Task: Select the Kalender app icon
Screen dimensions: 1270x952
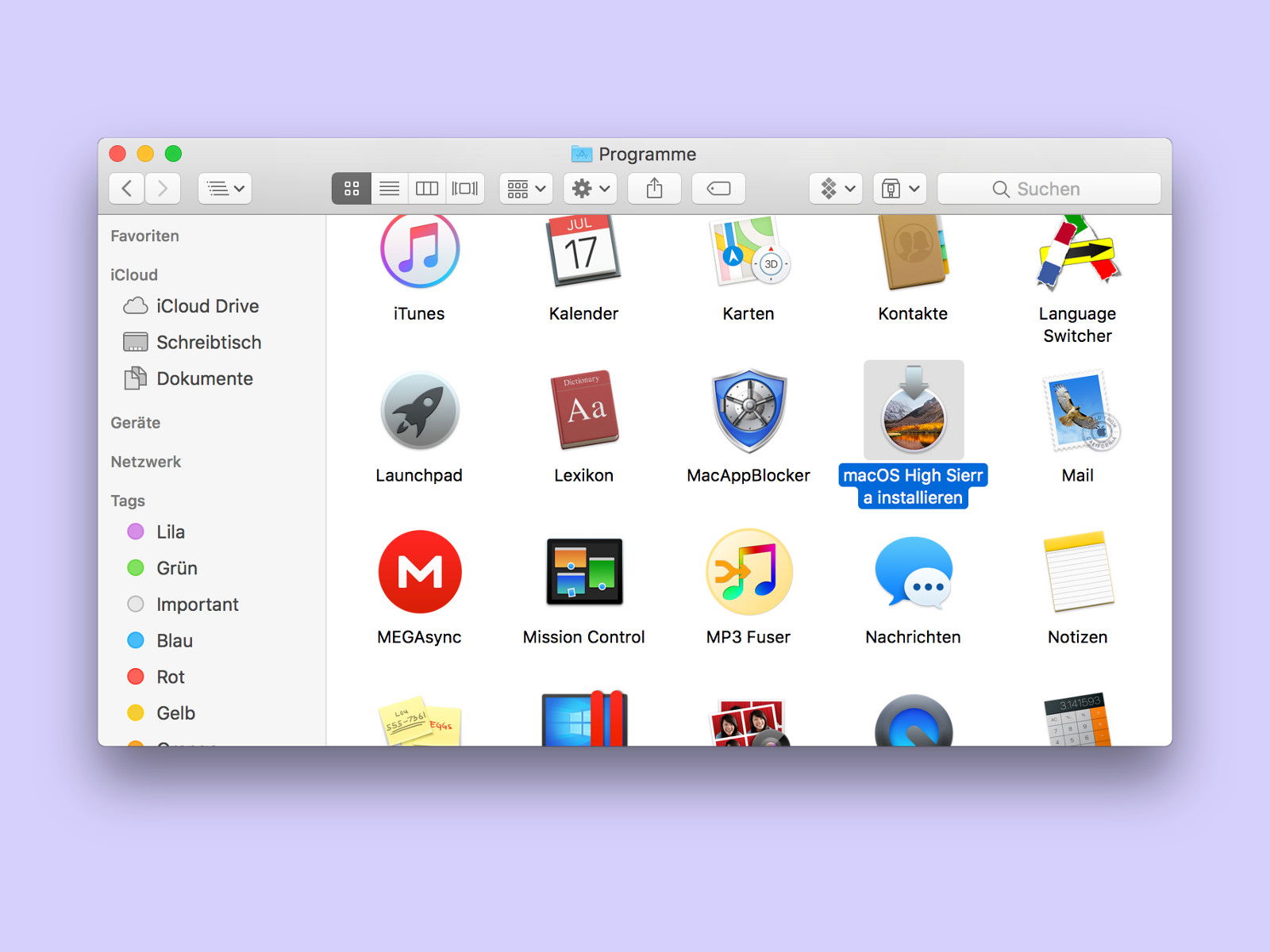Action: 583,251
